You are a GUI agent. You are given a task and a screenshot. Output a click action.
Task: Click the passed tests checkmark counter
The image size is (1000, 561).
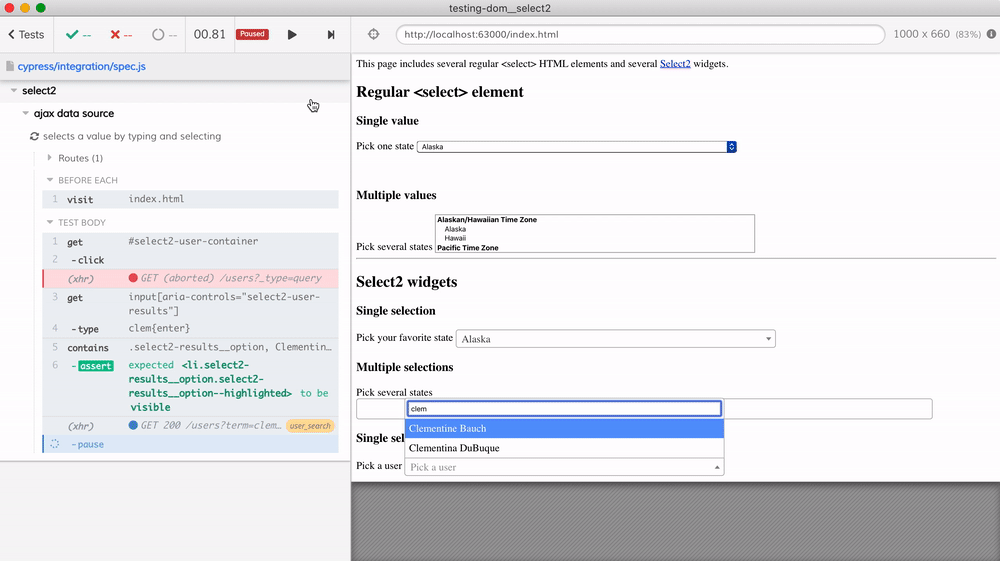pos(78,34)
